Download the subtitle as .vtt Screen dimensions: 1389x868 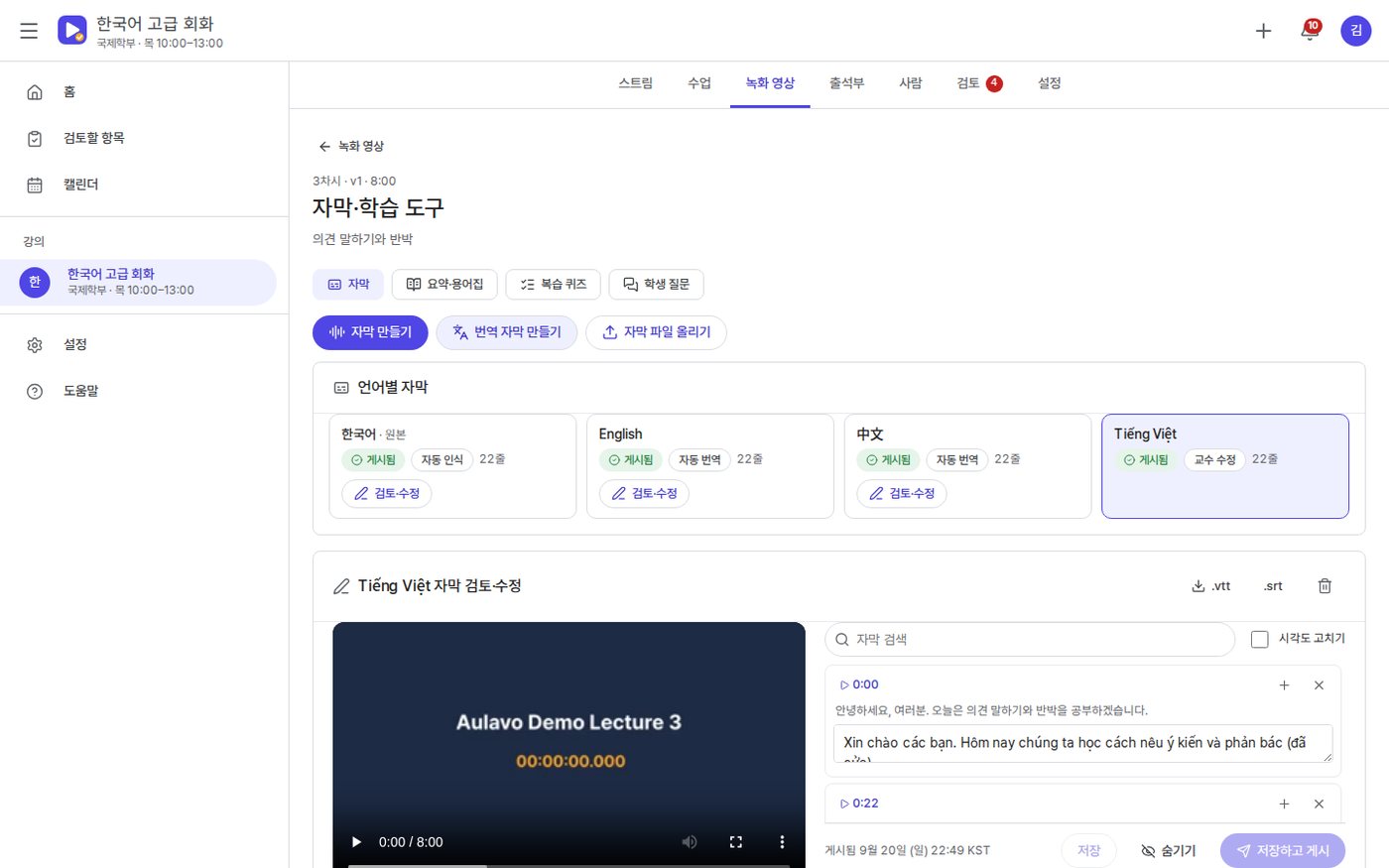pos(1210,586)
